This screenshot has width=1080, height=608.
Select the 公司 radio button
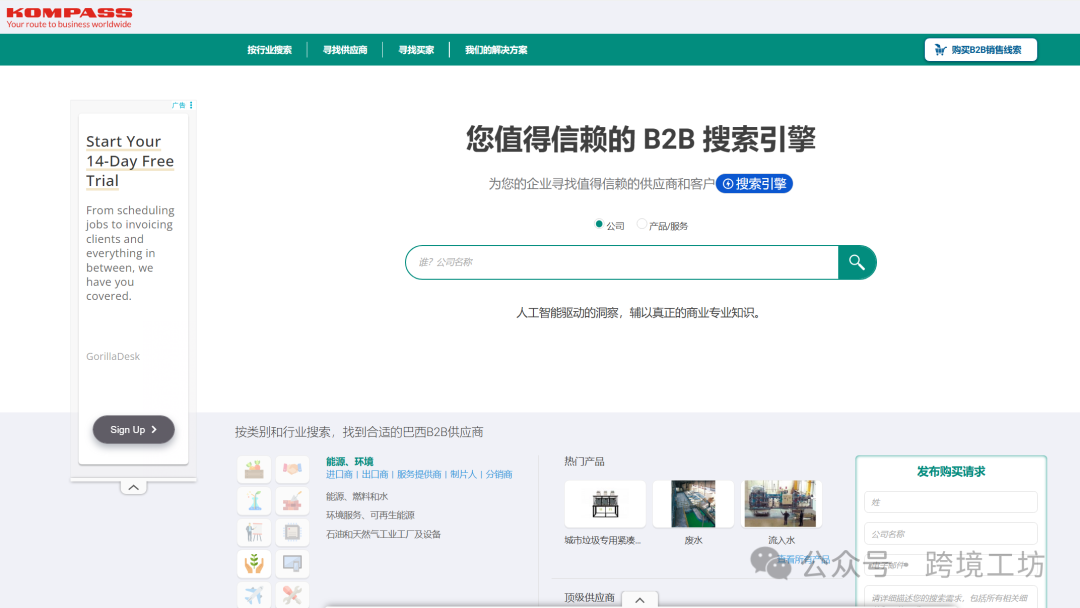tap(599, 225)
